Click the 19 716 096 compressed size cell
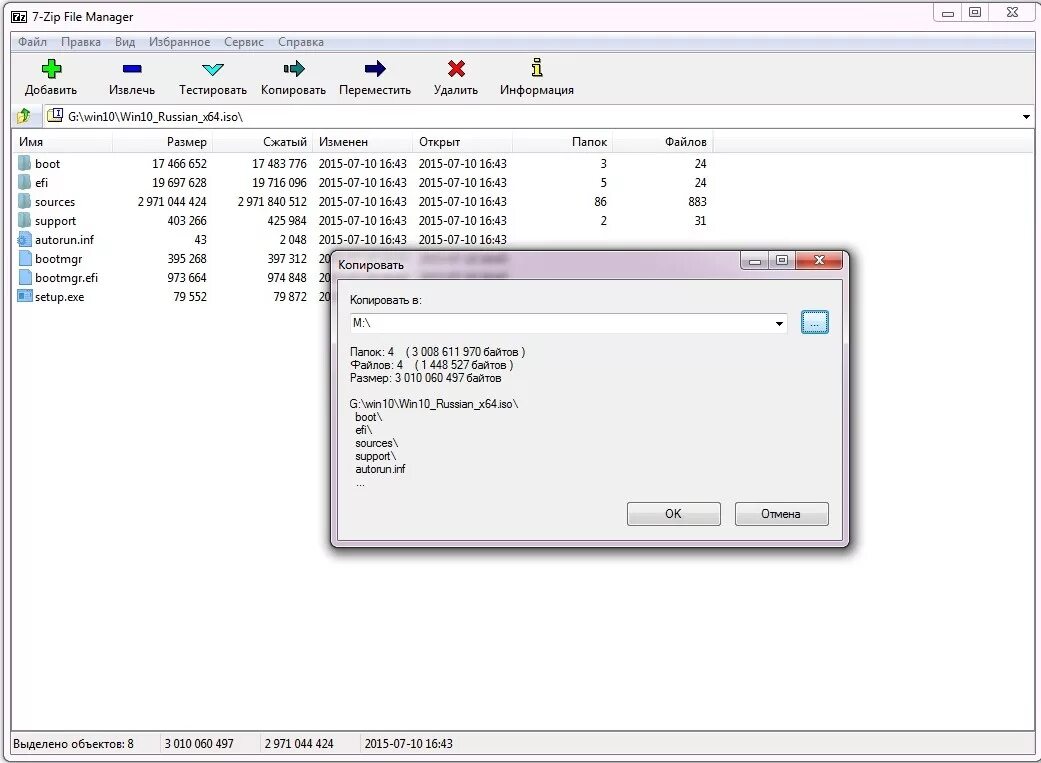This screenshot has height=763, width=1041. (280, 183)
